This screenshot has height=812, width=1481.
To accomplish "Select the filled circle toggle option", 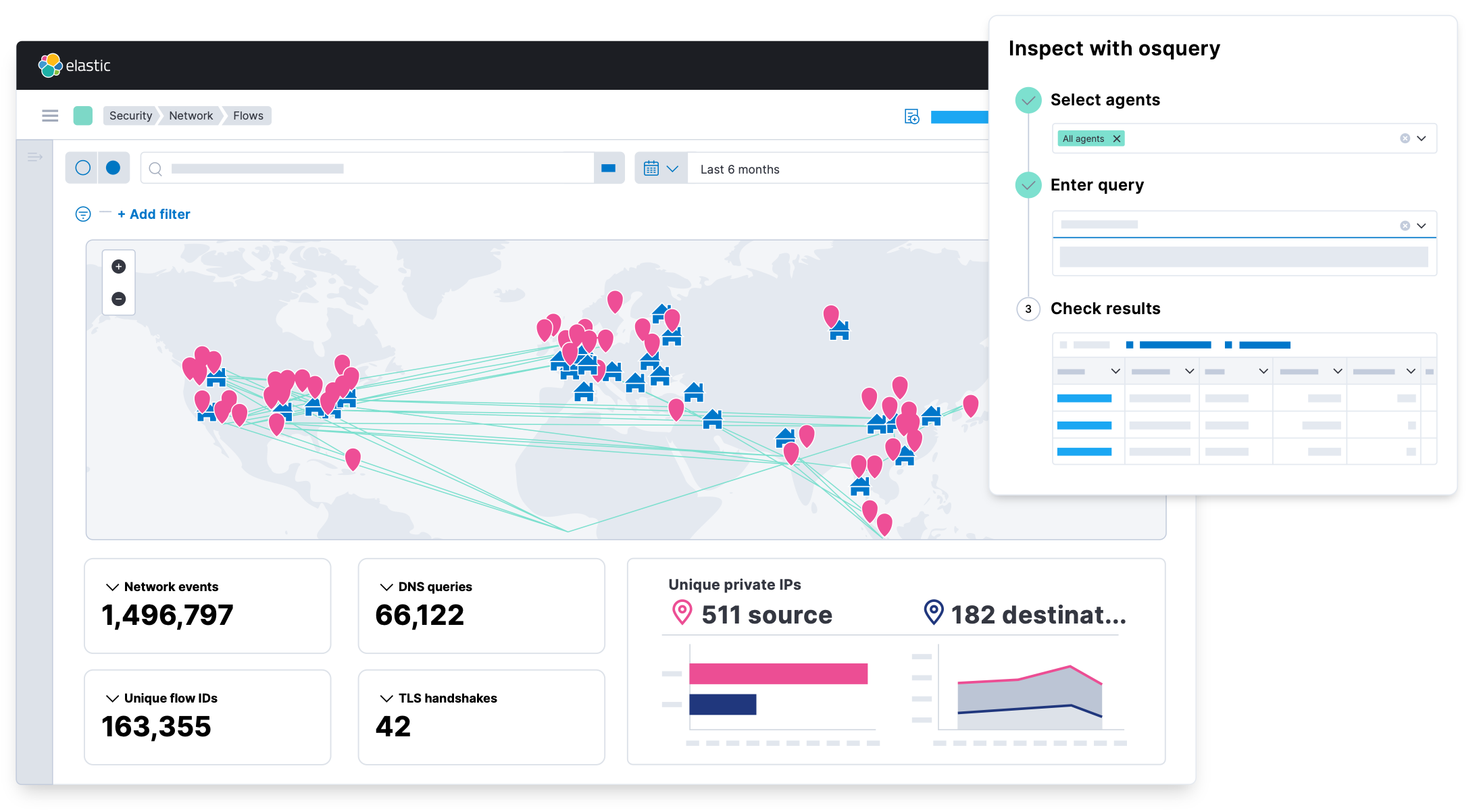I will point(114,168).
